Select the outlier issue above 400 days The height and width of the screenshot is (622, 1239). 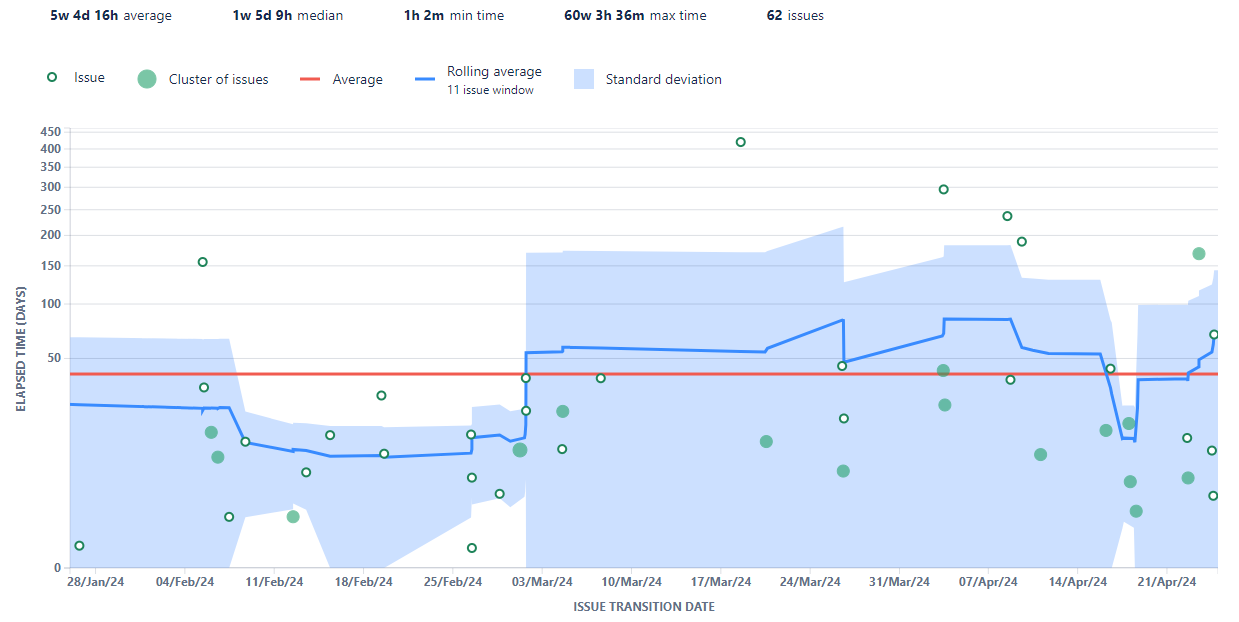click(741, 142)
